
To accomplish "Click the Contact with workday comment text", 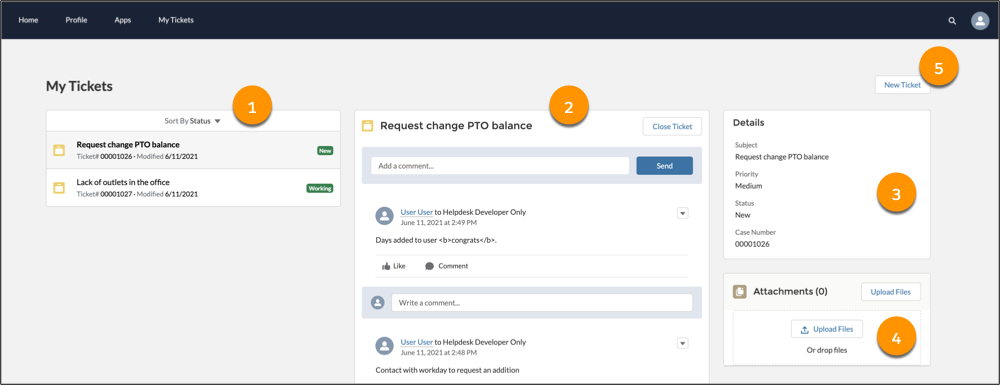I will [x=448, y=370].
